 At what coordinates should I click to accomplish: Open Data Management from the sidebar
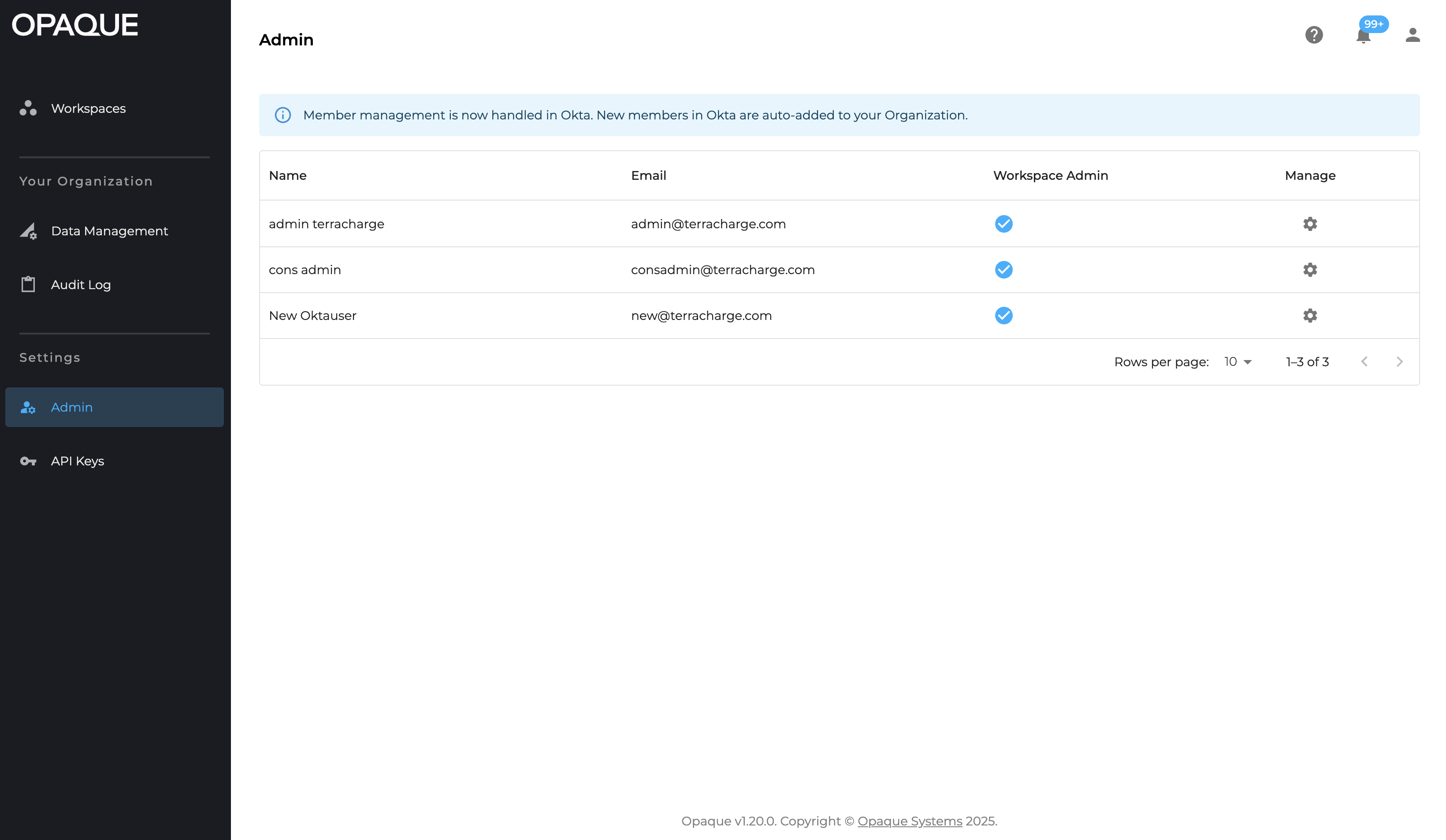click(114, 230)
